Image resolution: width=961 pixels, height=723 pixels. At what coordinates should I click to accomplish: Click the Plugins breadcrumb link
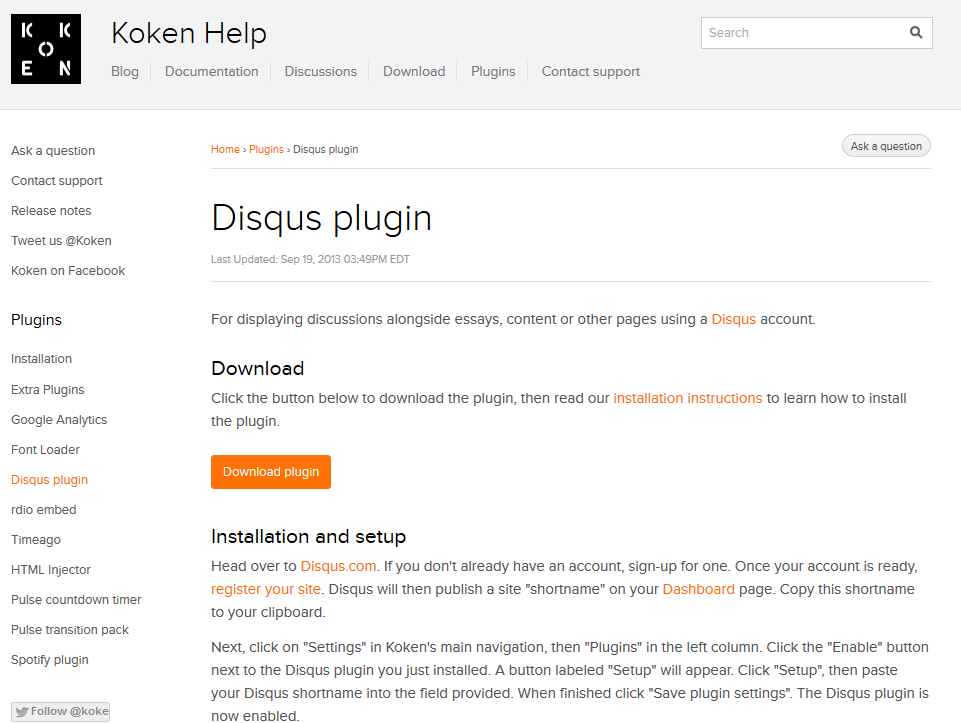click(x=266, y=150)
